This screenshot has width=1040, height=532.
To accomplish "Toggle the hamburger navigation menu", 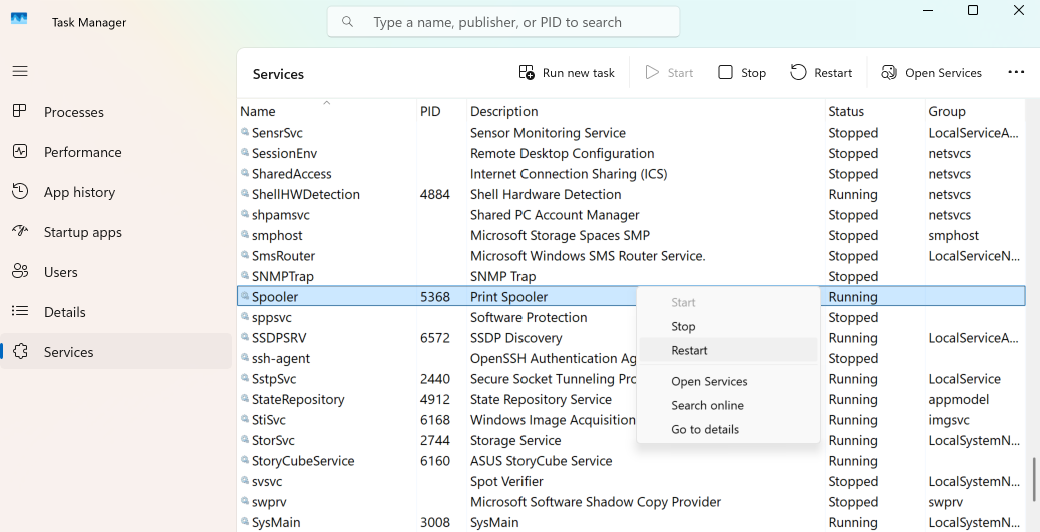I will (20, 71).
